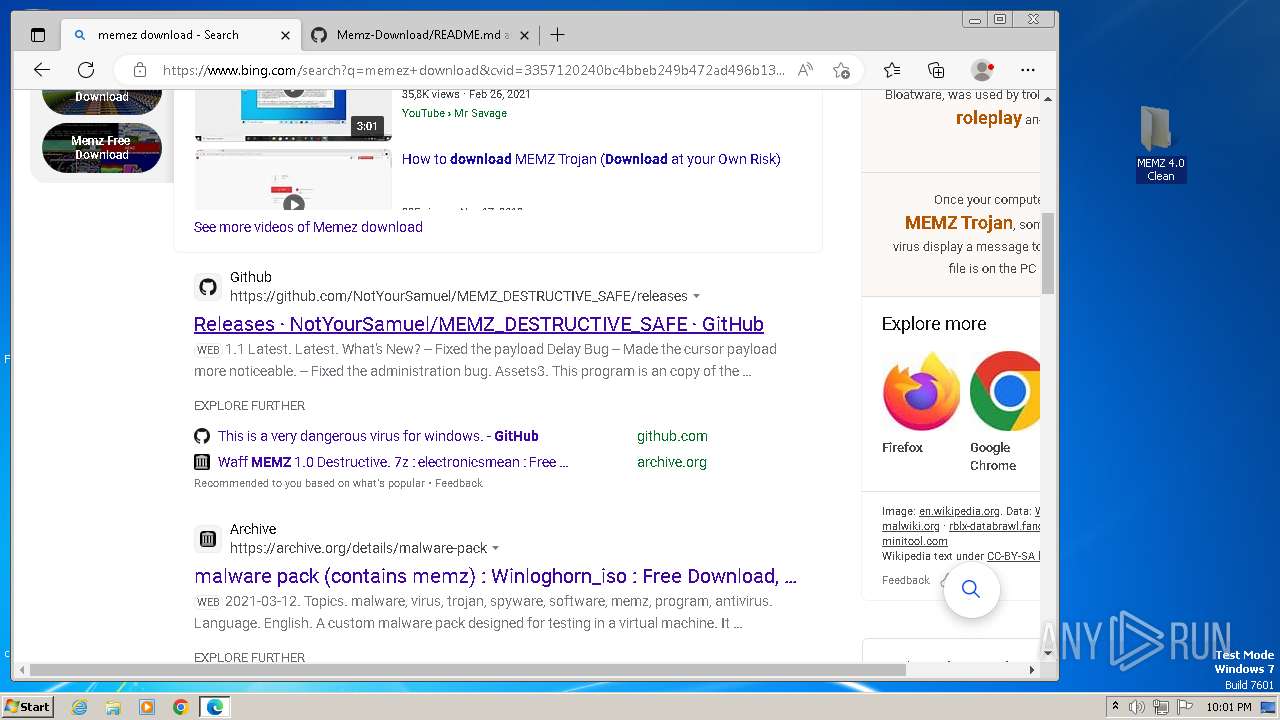Open malware pack (contains memz) result

click(x=495, y=576)
